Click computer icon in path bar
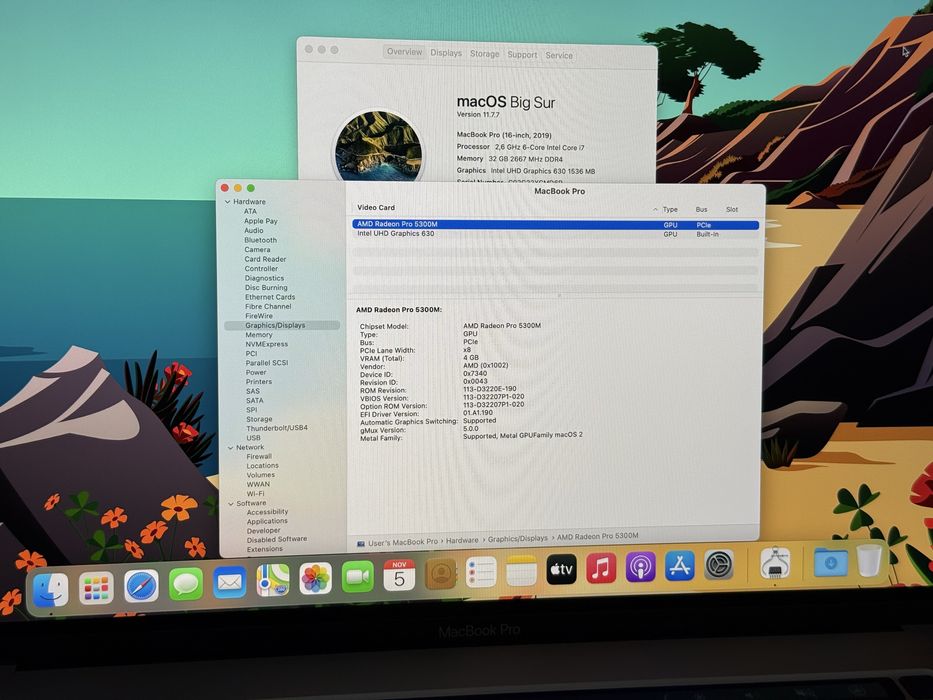 point(361,543)
